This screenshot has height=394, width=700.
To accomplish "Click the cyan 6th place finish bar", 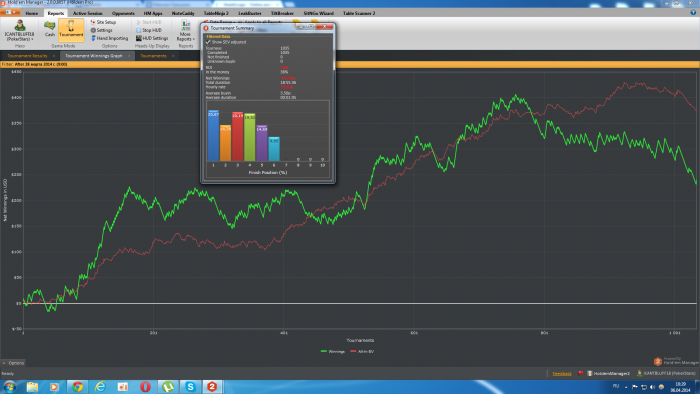I will point(274,149).
